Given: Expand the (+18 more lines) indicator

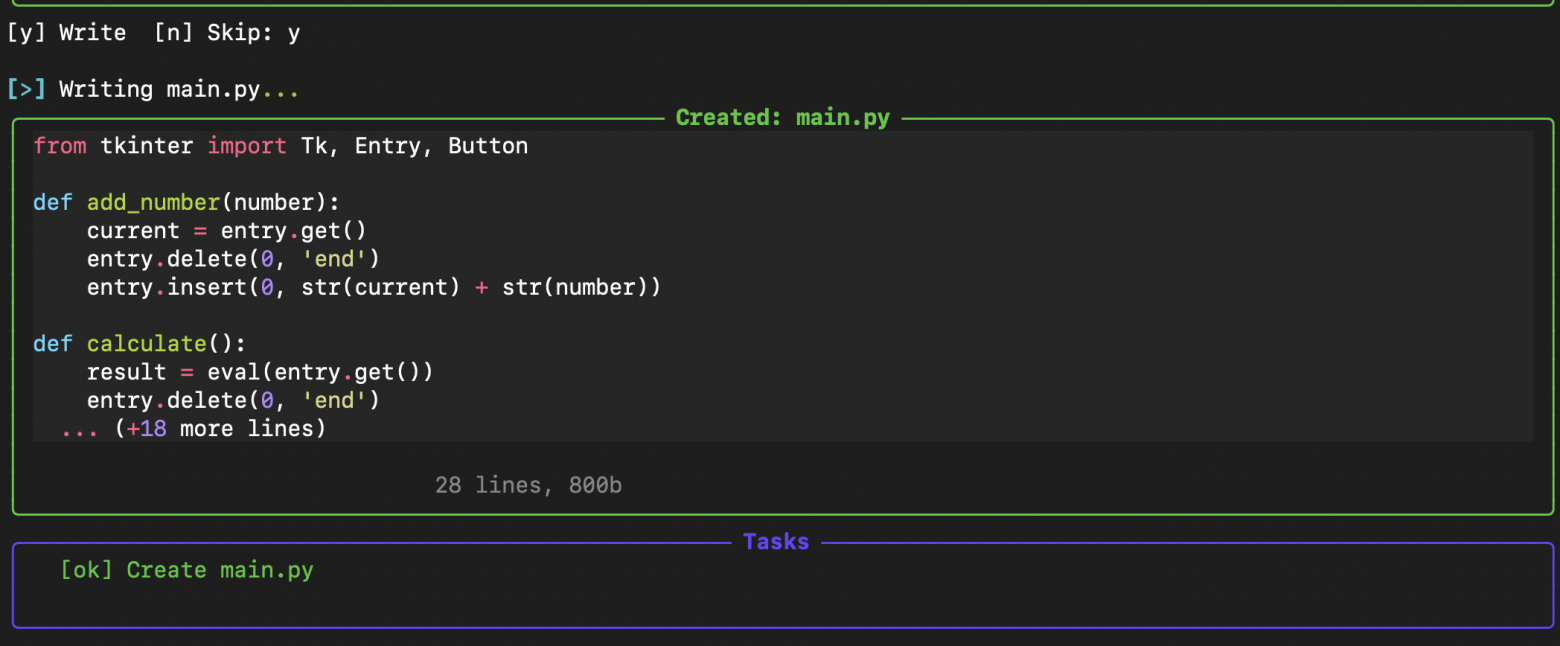Looking at the screenshot, I should (x=220, y=429).
